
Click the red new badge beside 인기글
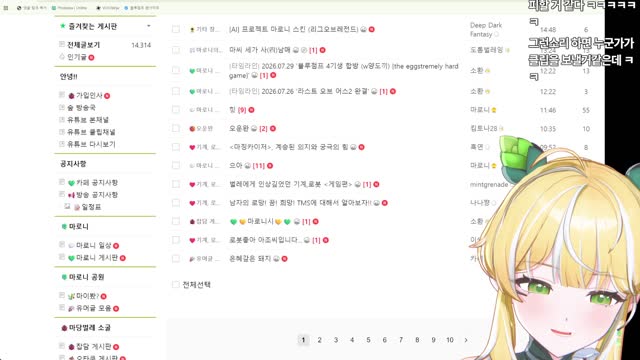(x=91, y=58)
